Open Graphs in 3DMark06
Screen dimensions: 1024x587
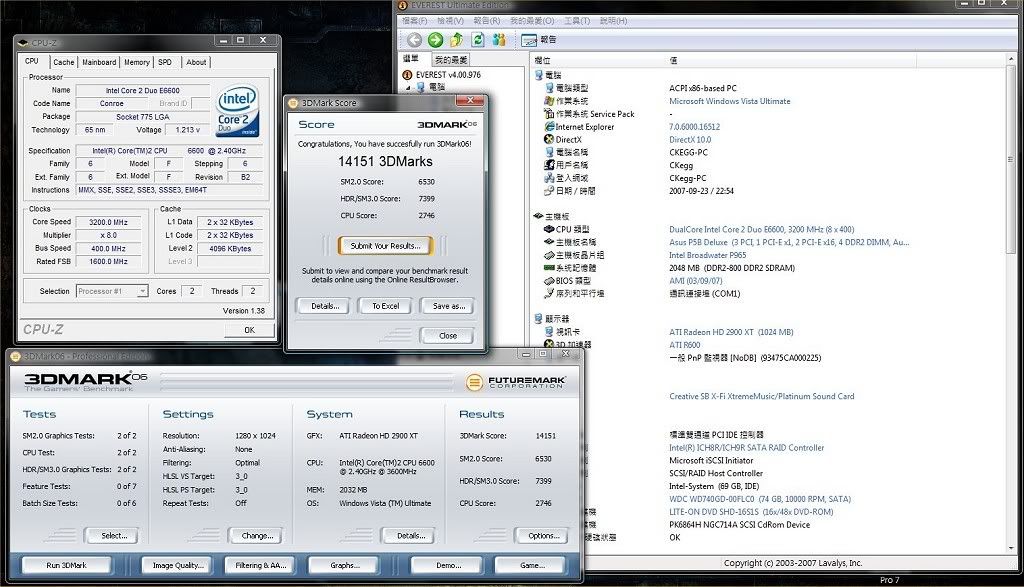coord(344,565)
